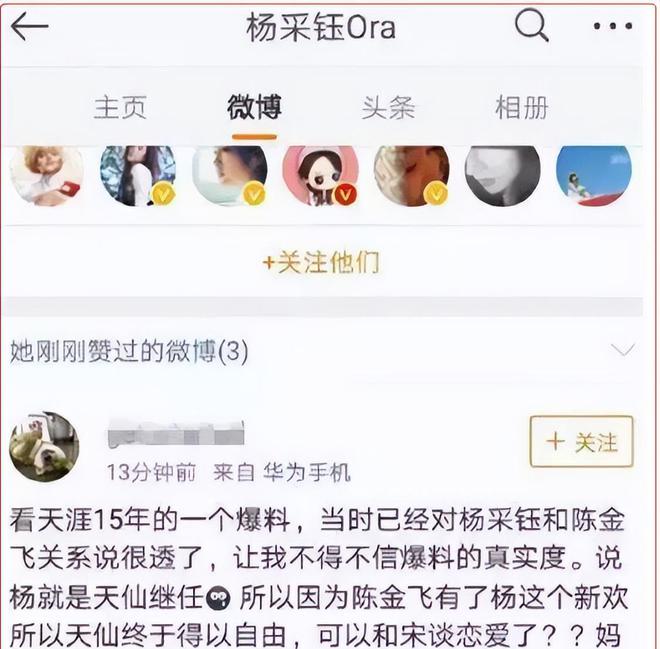Select the 微博 tab
Image resolution: width=660 pixels, height=649 pixels.
point(254,107)
